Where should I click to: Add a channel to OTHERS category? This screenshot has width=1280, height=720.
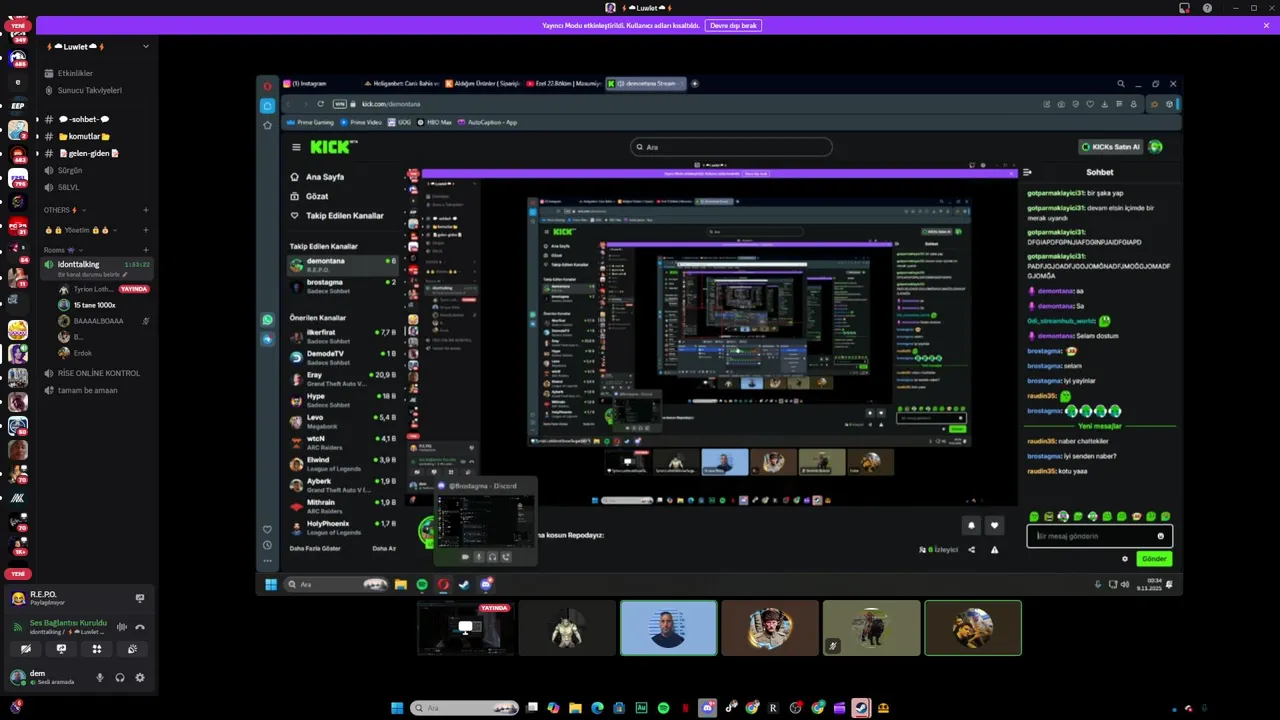(145, 210)
